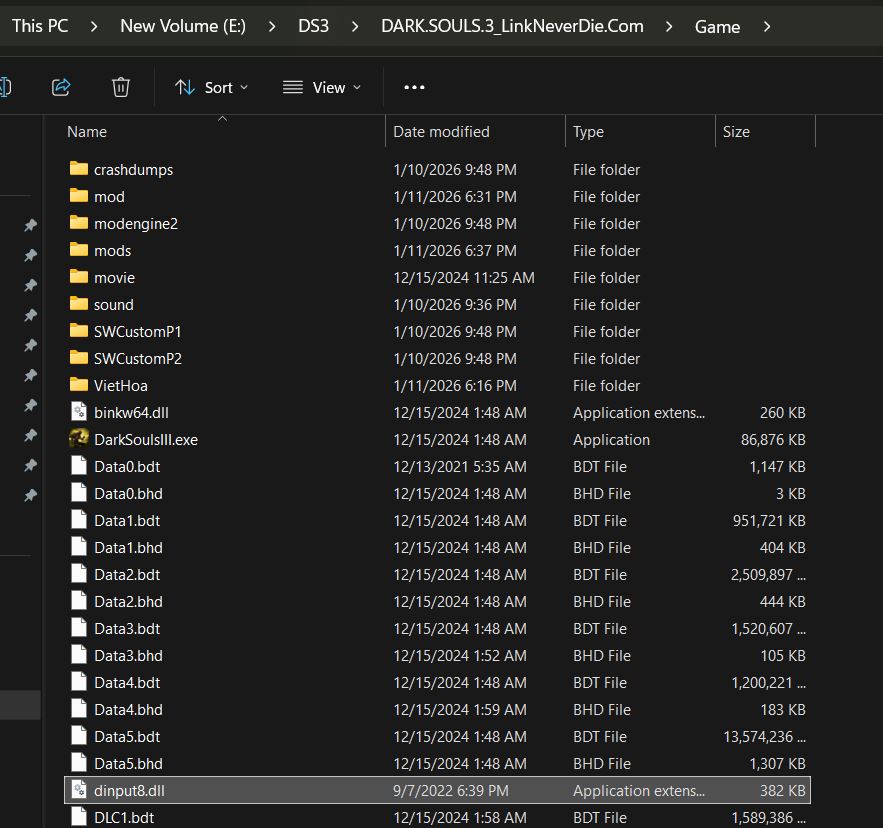The image size is (883, 828).
Task: Sort by Date modified column header
Action: click(441, 132)
